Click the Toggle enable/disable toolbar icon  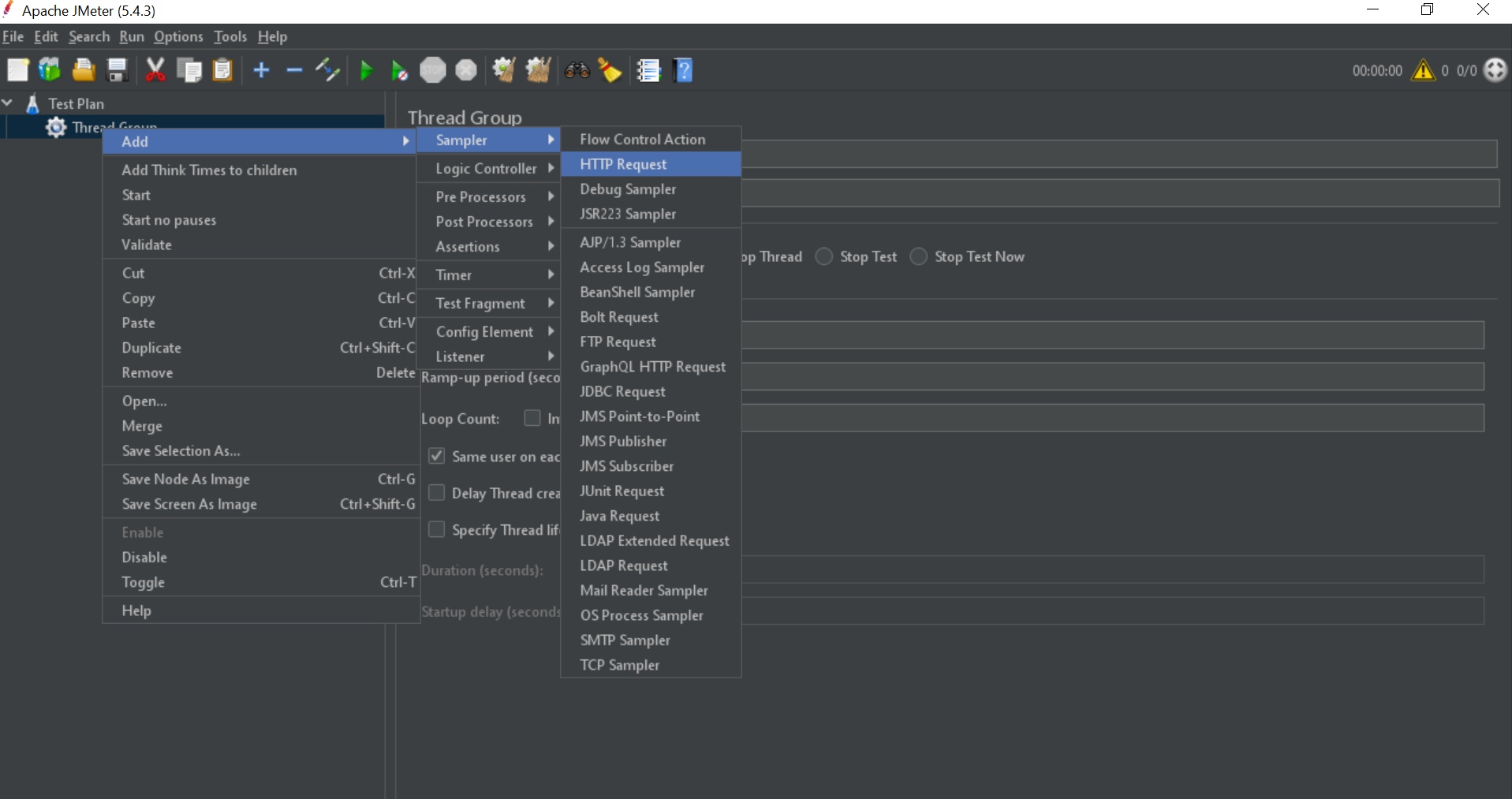(327, 70)
